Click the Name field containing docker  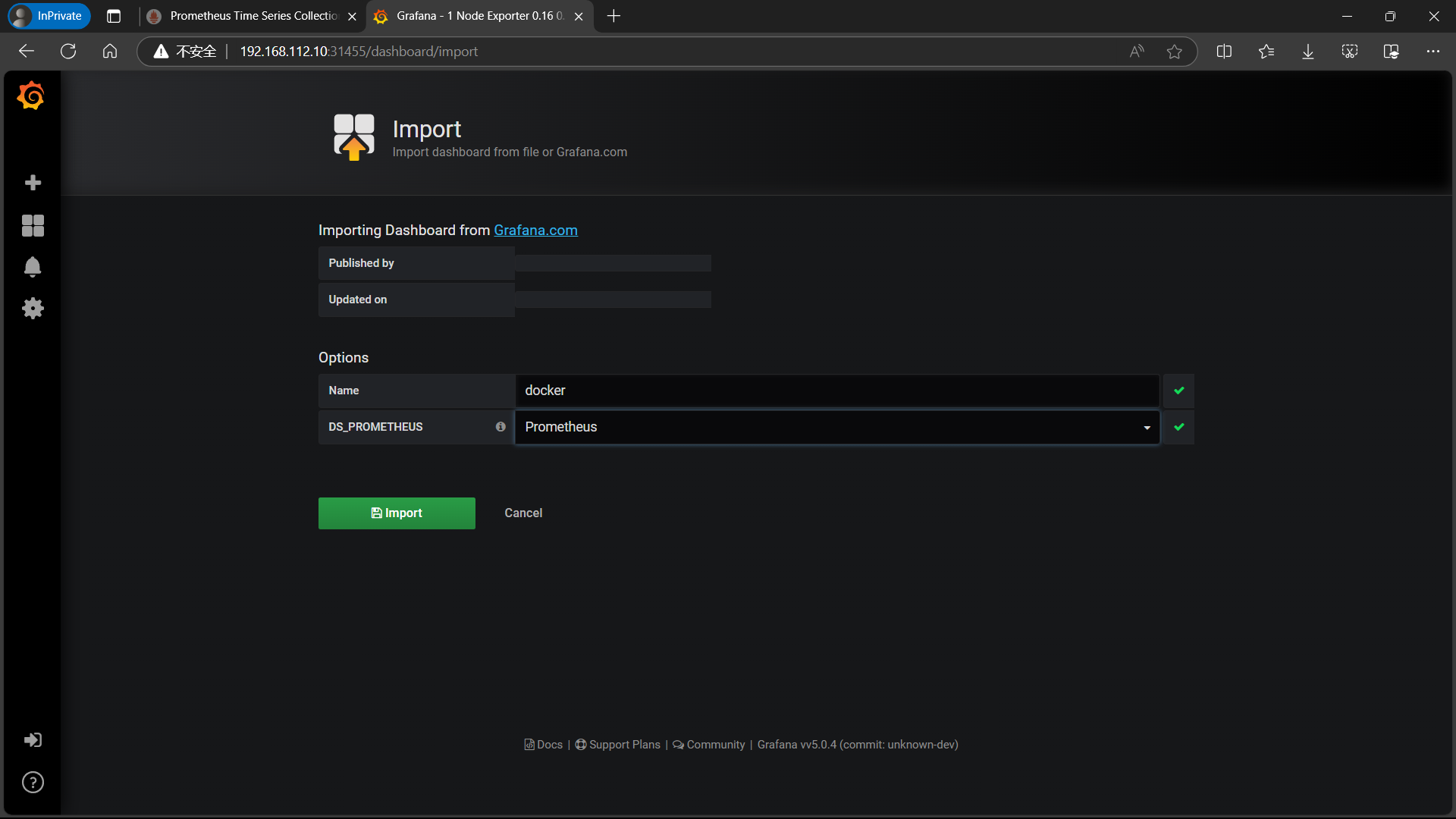pos(837,391)
